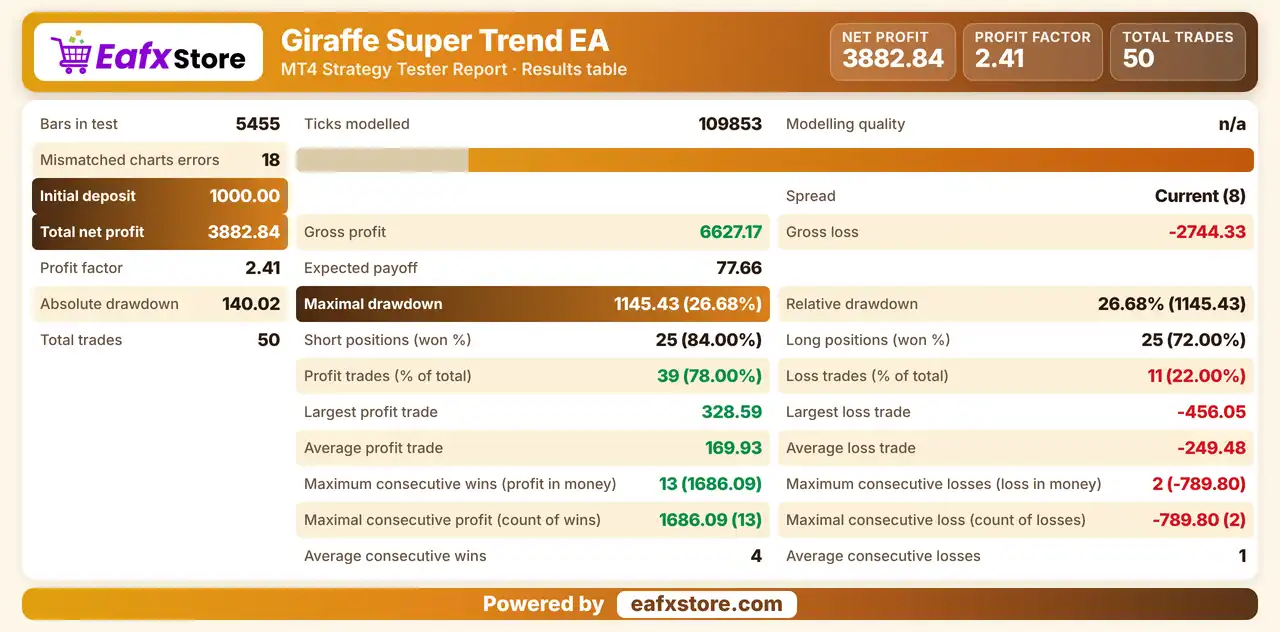
Task: Click the Eafx Store shopping cart logo
Action: 148,52
